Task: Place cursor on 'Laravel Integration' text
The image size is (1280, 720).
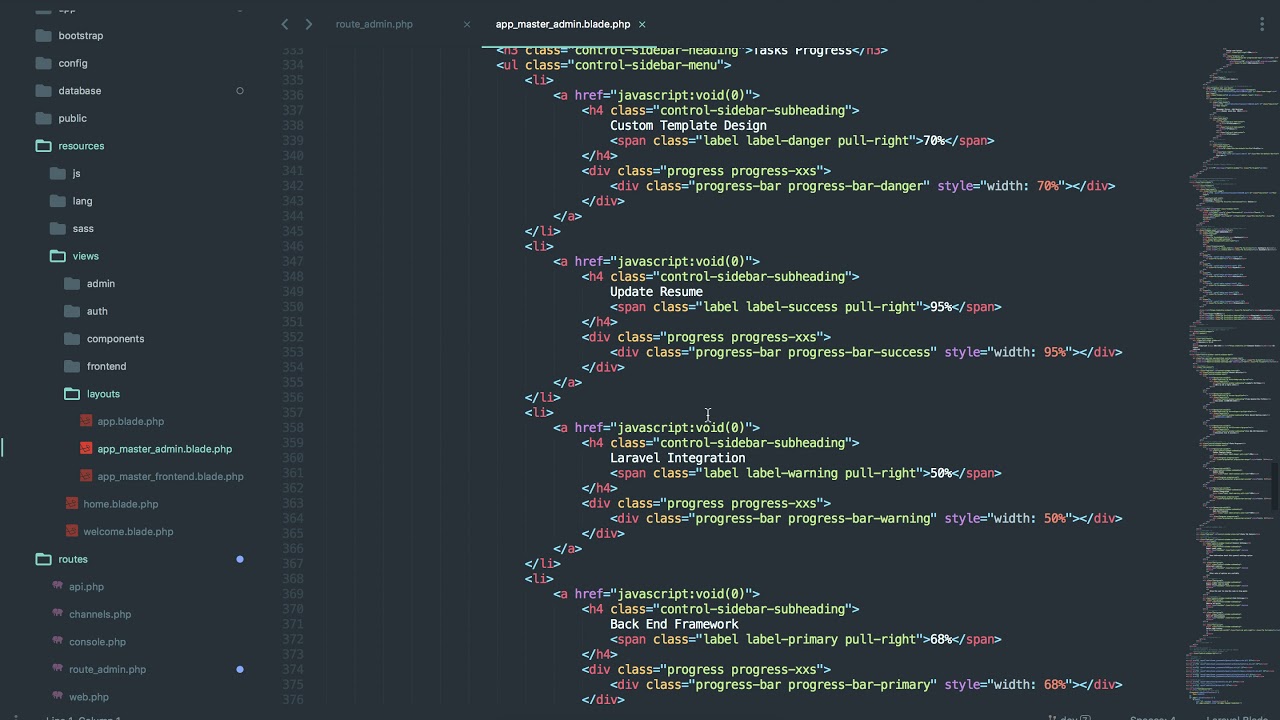Action: (x=677, y=458)
